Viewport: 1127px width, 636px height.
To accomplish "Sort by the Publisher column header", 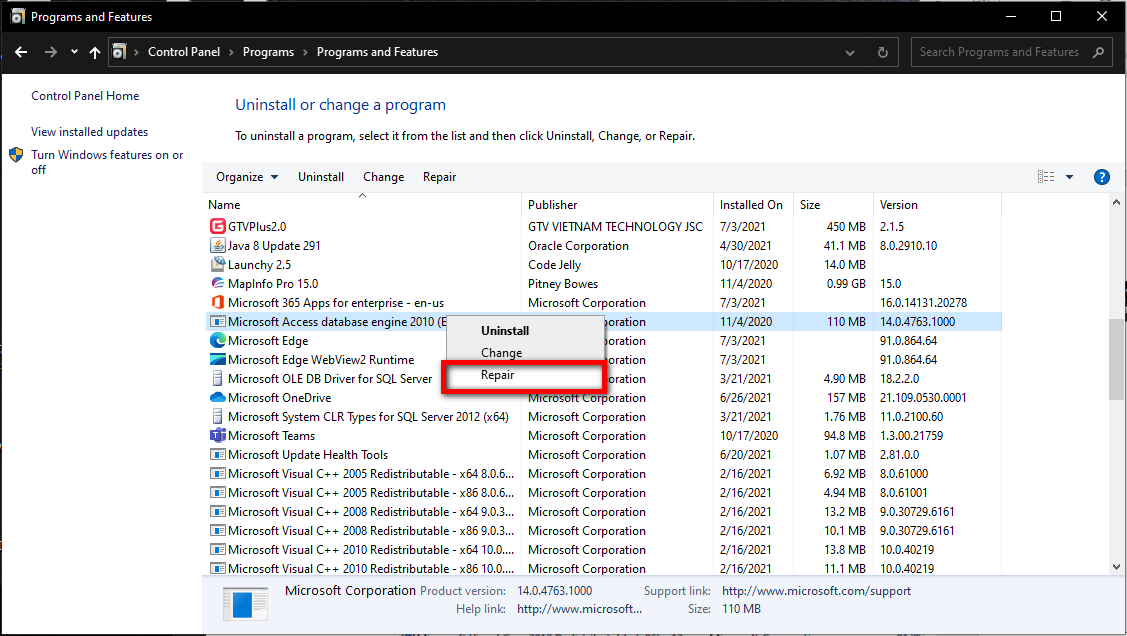I will point(617,205).
